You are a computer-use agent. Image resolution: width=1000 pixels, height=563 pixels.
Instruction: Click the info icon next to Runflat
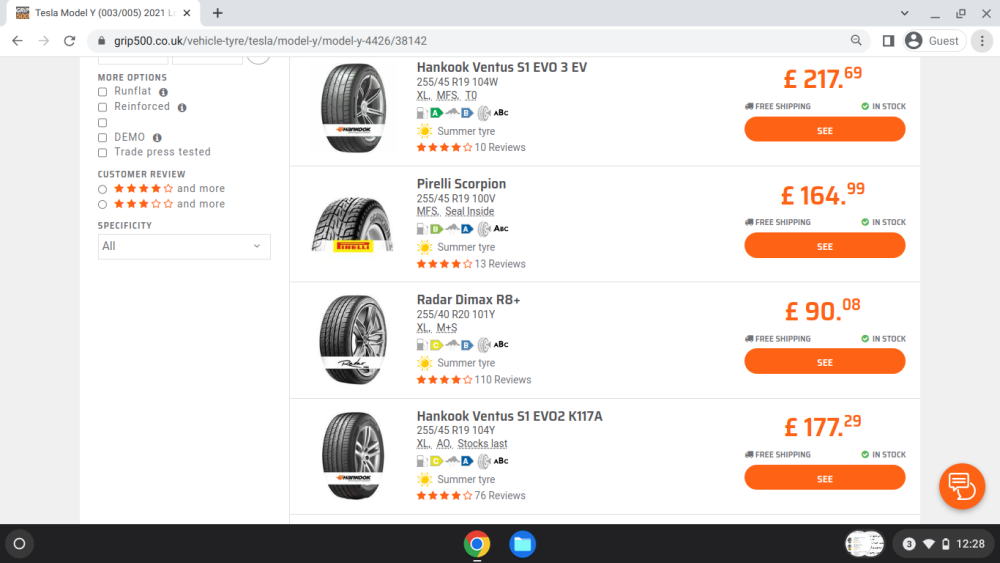(163, 92)
